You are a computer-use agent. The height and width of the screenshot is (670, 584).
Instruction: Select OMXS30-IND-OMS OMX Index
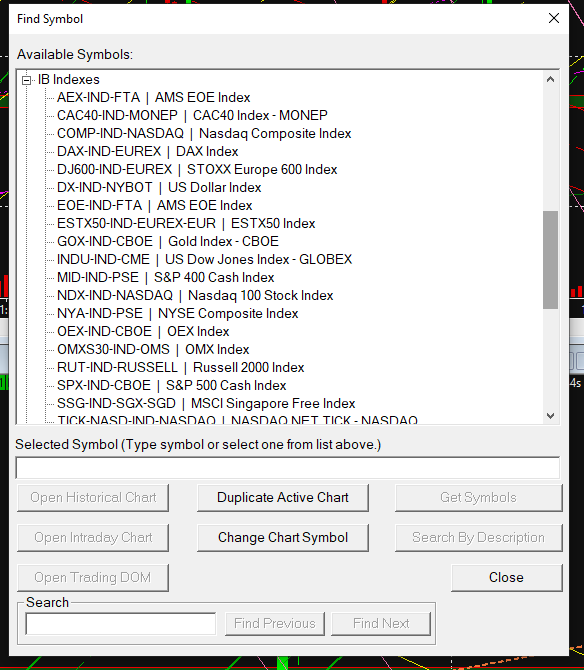tap(153, 349)
